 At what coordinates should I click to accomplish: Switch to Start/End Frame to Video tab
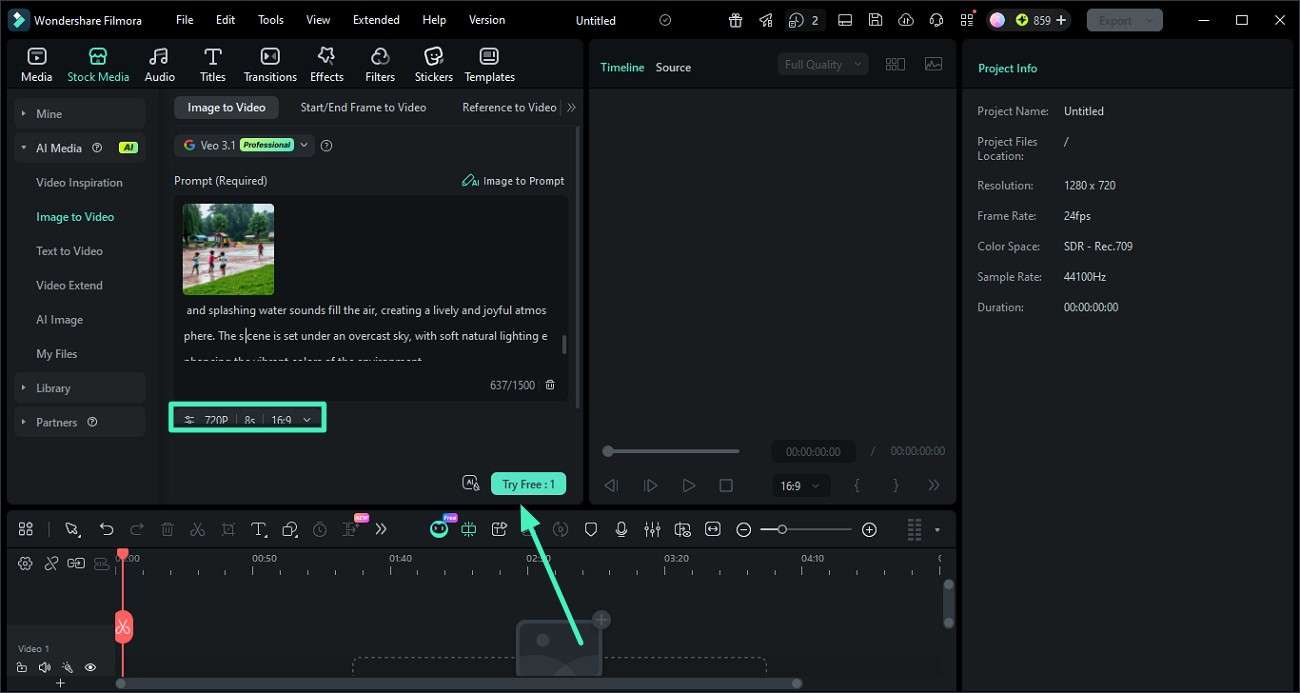(x=363, y=107)
